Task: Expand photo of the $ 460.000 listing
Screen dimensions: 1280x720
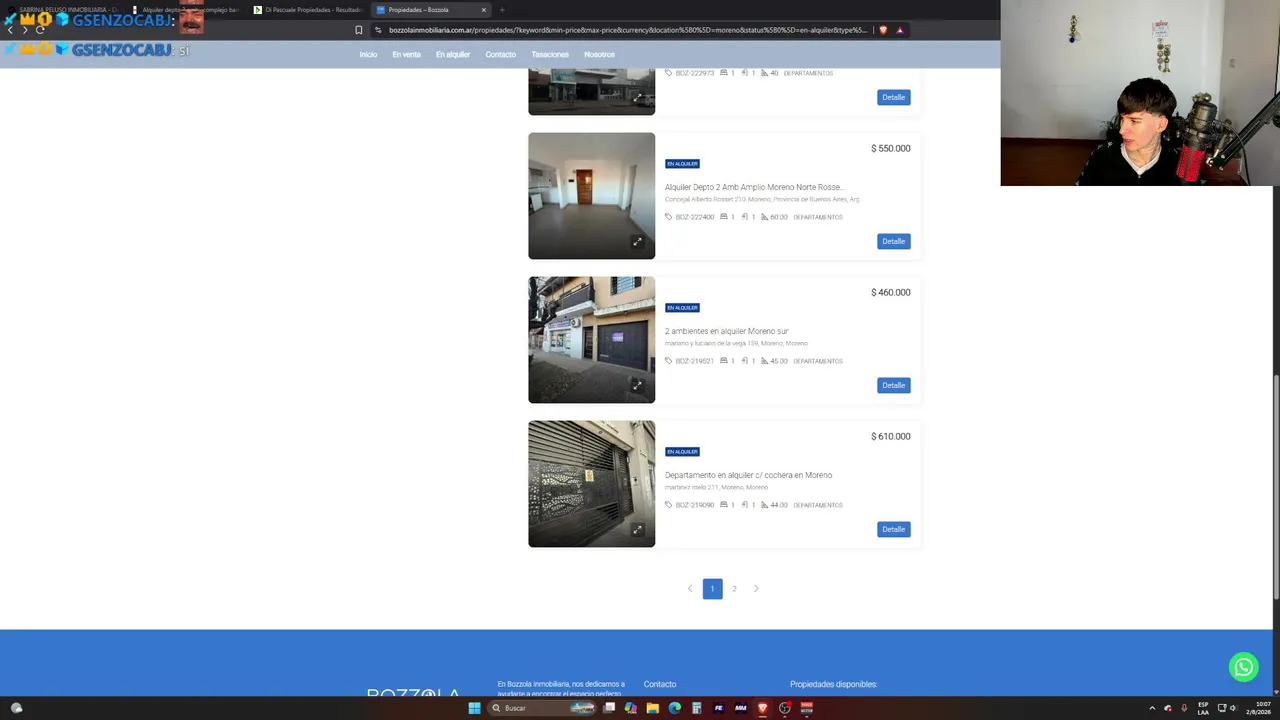Action: 637,386
